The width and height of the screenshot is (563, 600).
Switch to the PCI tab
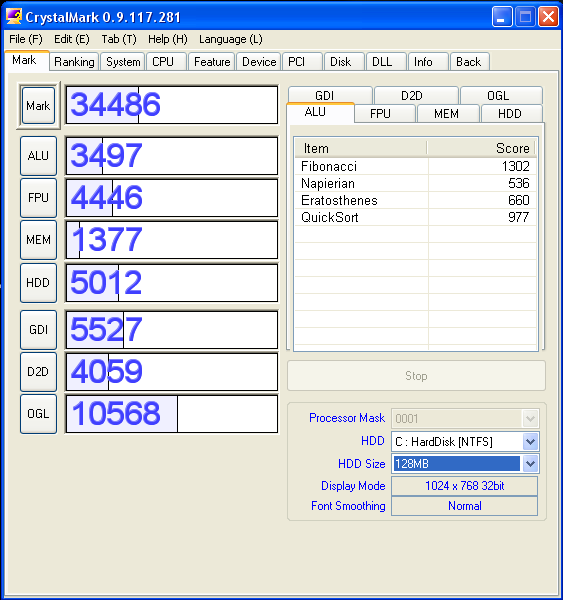pos(302,62)
